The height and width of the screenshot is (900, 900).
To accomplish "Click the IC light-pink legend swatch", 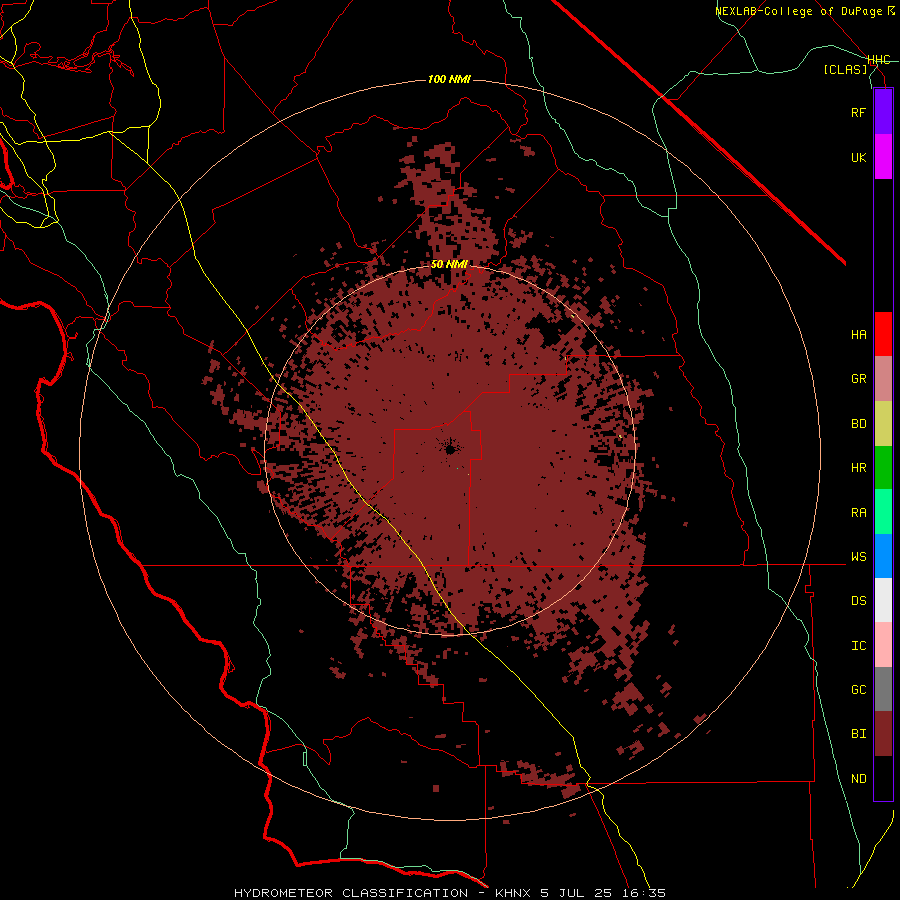I will [x=883, y=645].
